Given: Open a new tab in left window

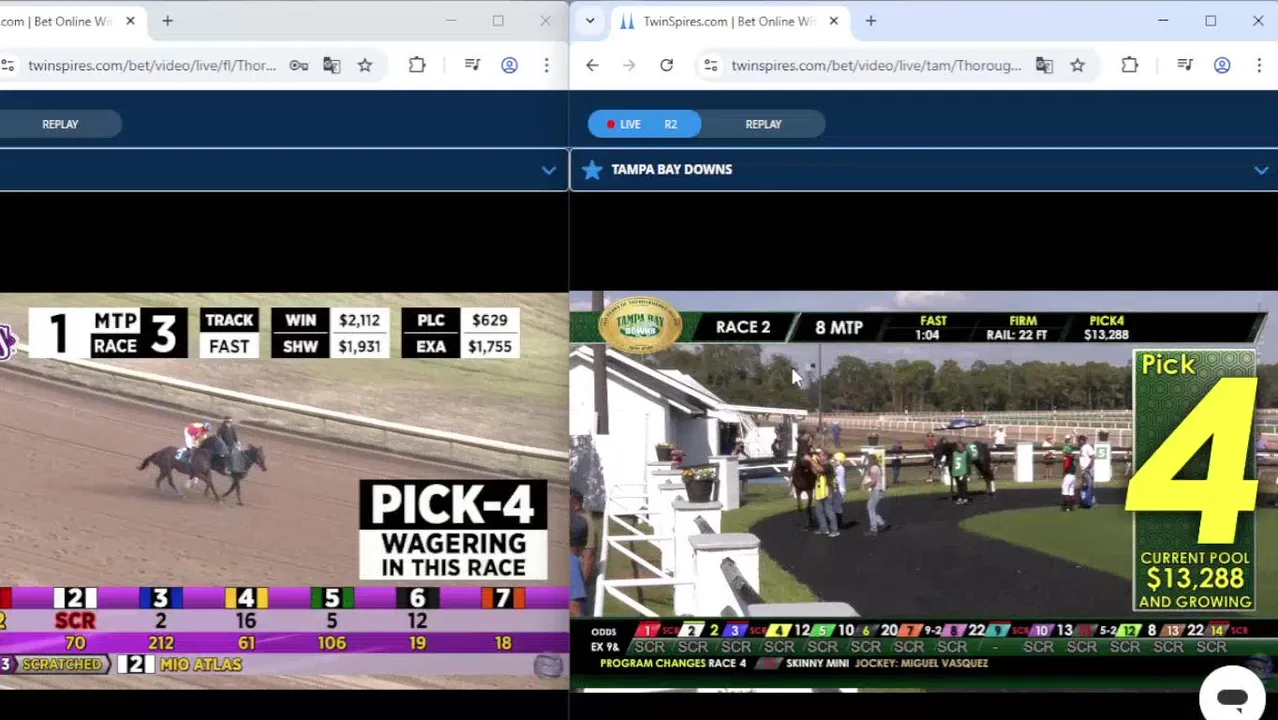Looking at the screenshot, I should (167, 21).
